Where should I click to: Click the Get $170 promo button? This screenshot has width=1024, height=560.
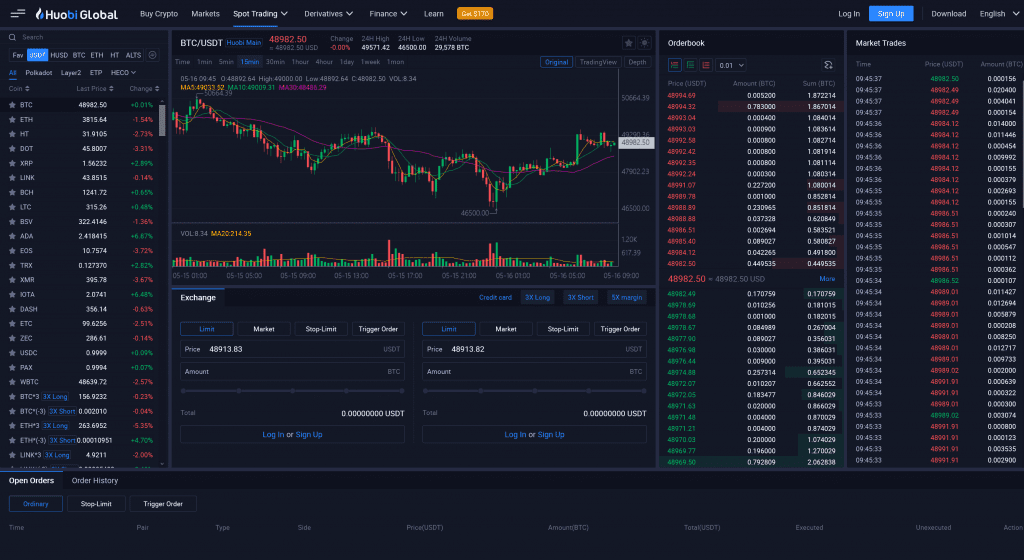click(x=475, y=14)
